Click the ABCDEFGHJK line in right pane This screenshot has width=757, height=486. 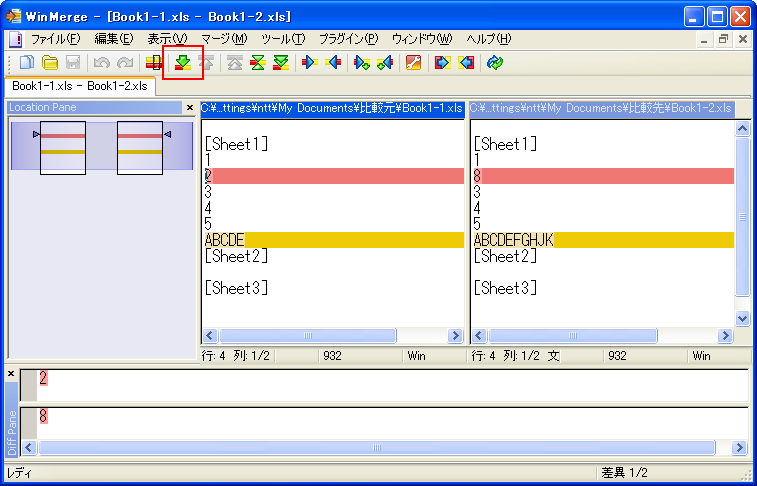(x=603, y=240)
